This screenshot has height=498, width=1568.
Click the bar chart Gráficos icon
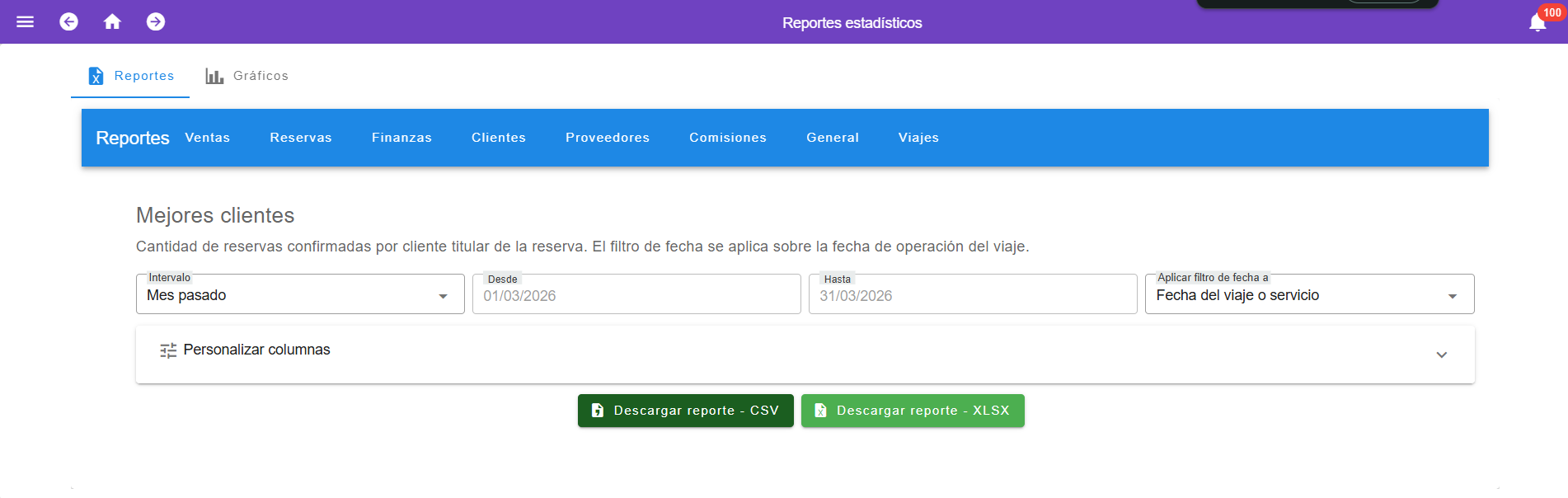tap(214, 76)
